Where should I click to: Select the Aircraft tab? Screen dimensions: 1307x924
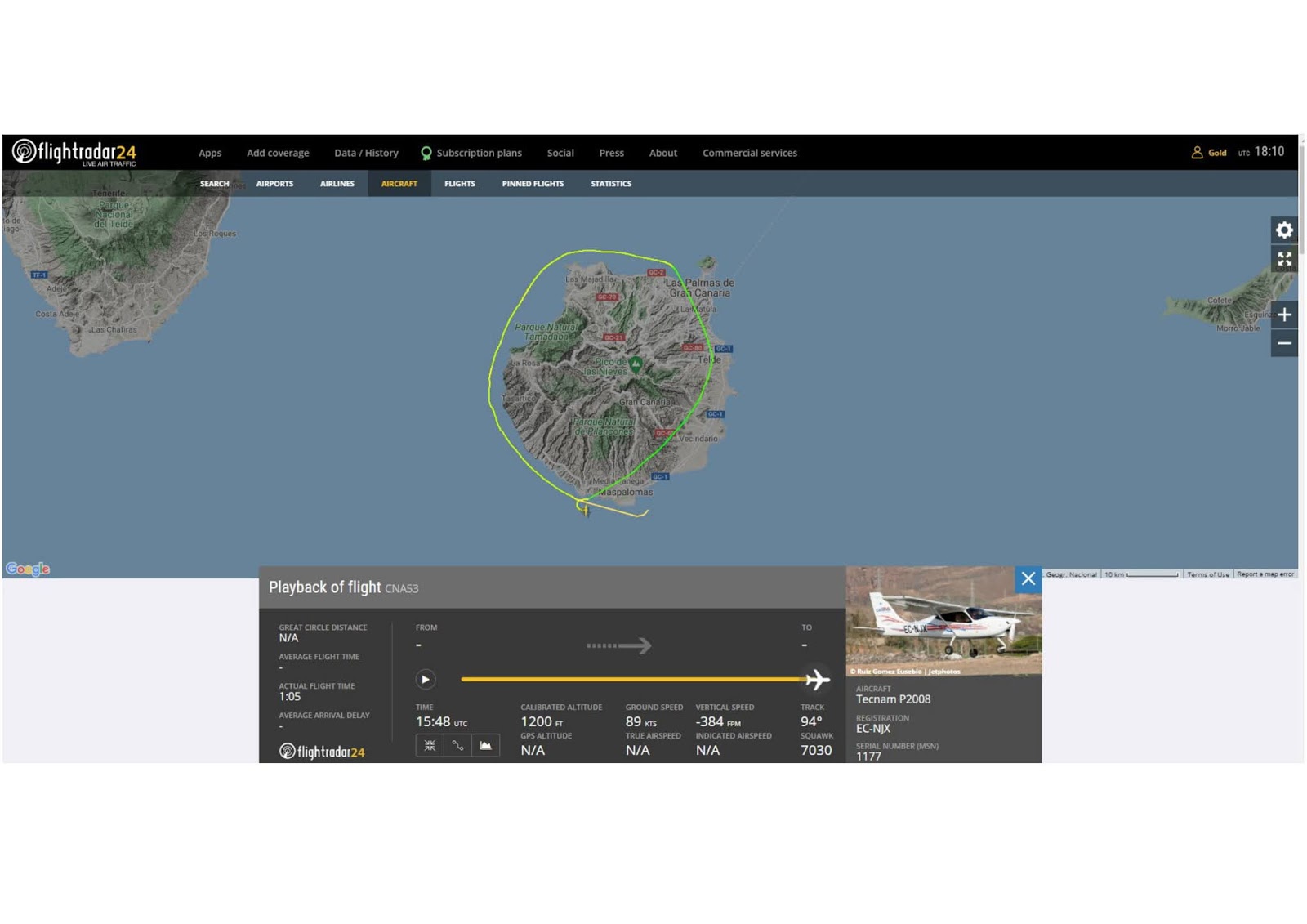point(399,184)
